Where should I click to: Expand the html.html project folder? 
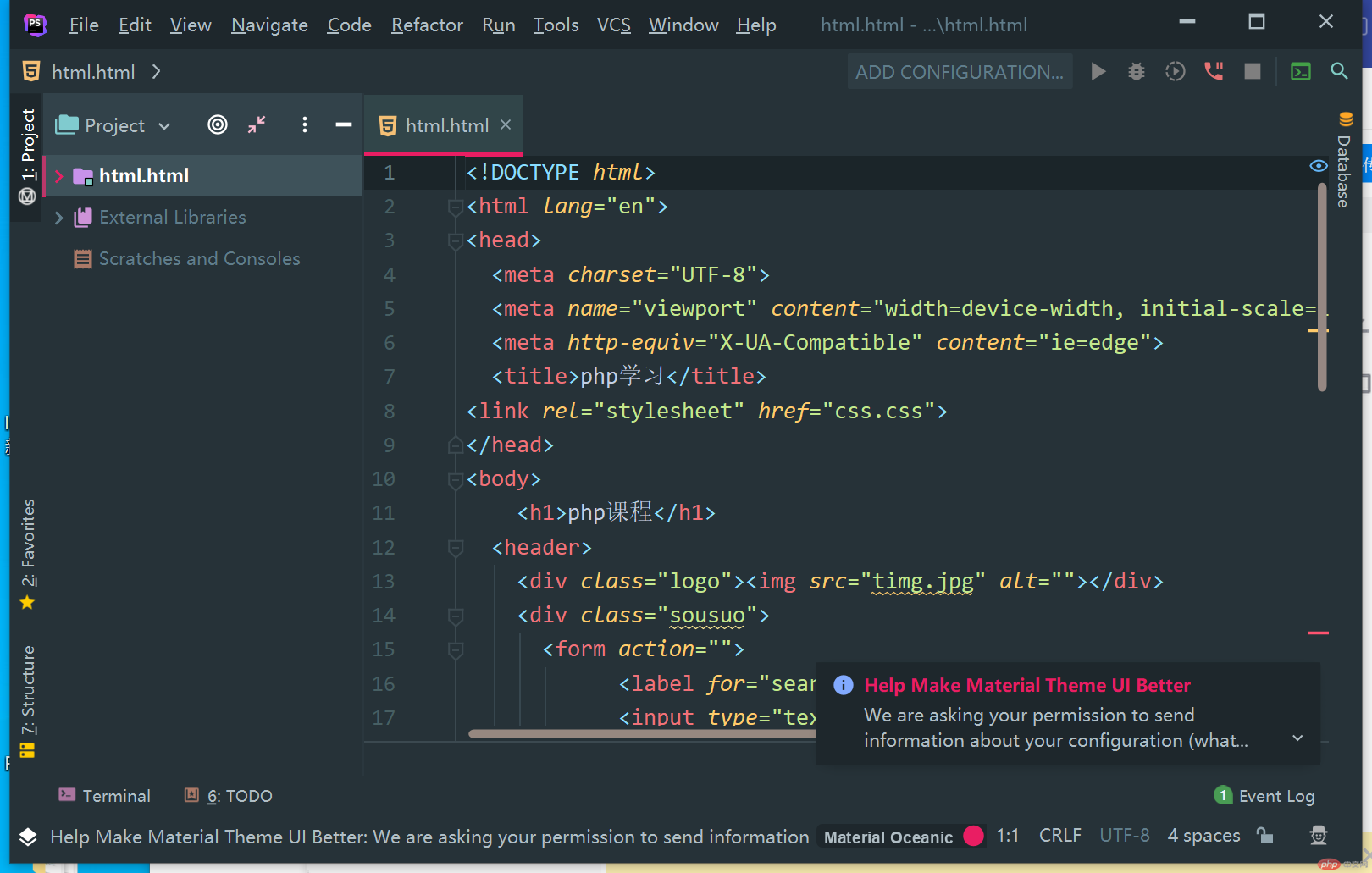59,176
